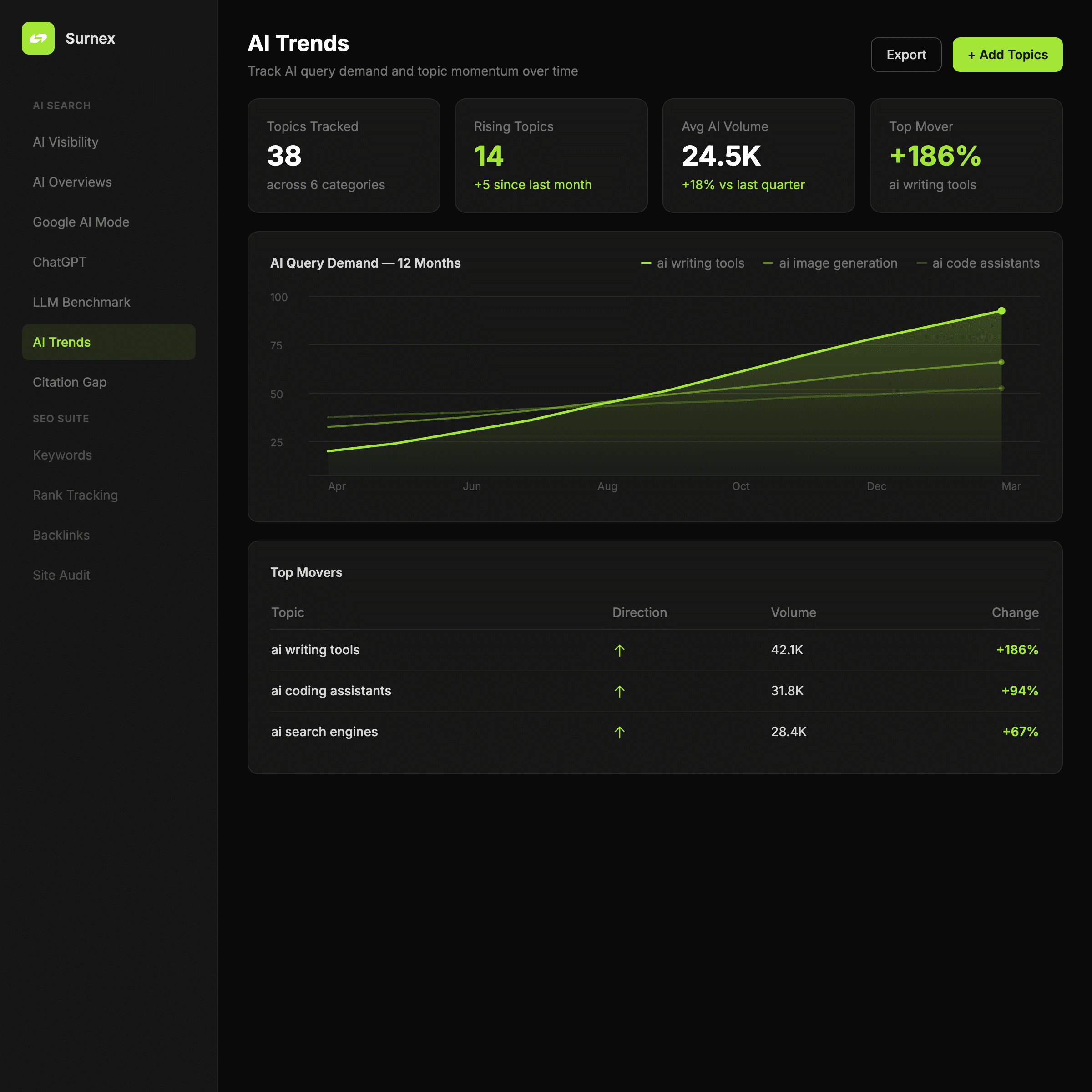
Task: Select the ChatGPT sidebar item
Action: [59, 262]
